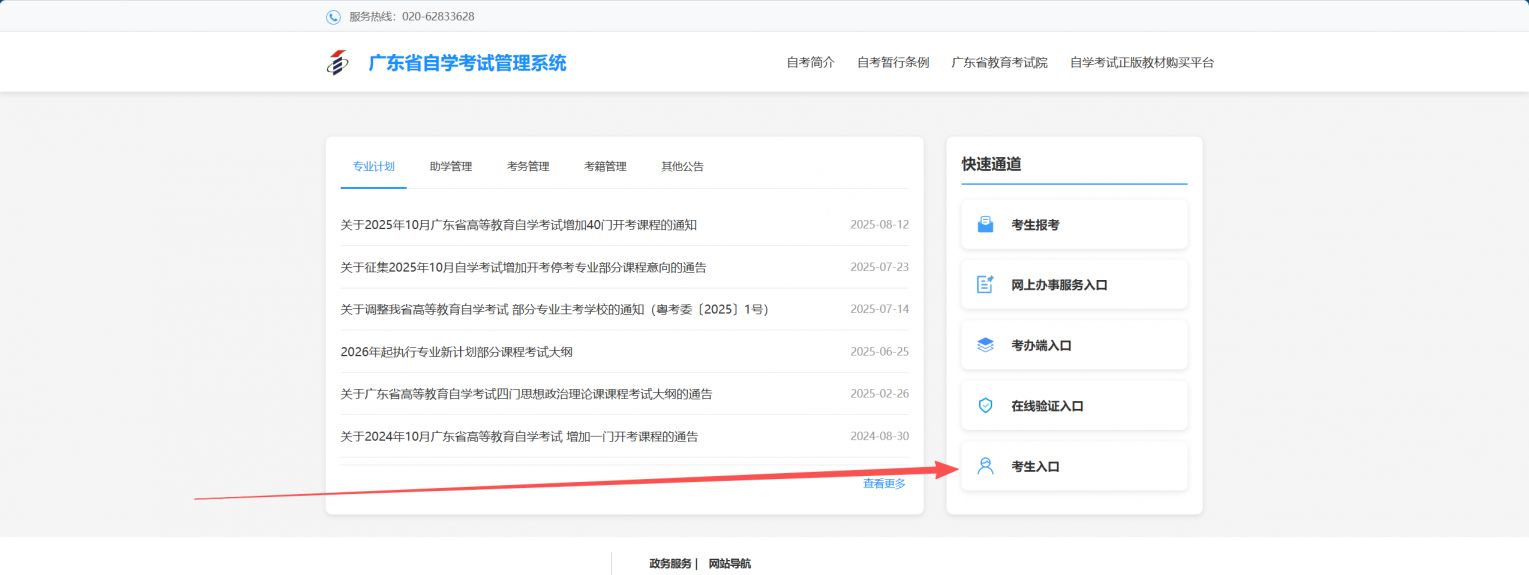
Task: Switch to the 其他公告 tab
Action: coord(682,167)
